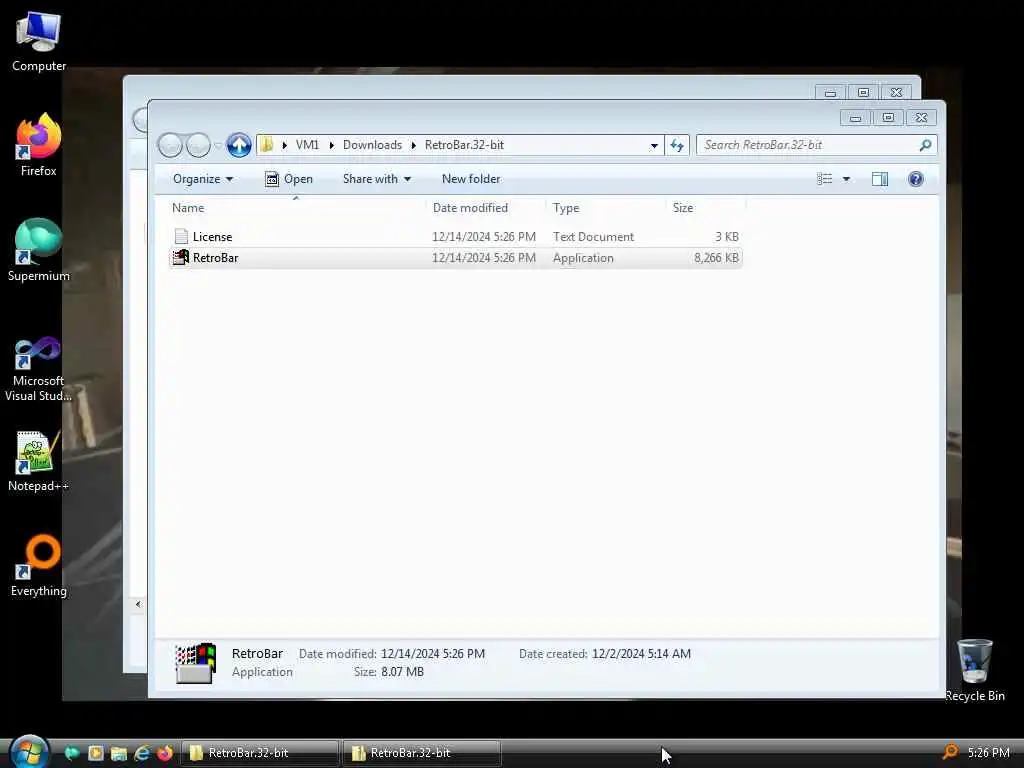Viewport: 1024px width, 768px height.
Task: Open the recent pages dropdown arrow
Action: click(218, 146)
